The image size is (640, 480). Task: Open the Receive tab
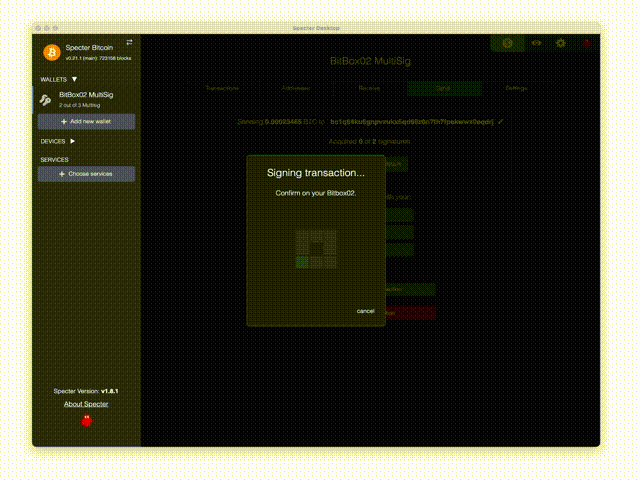(369, 88)
